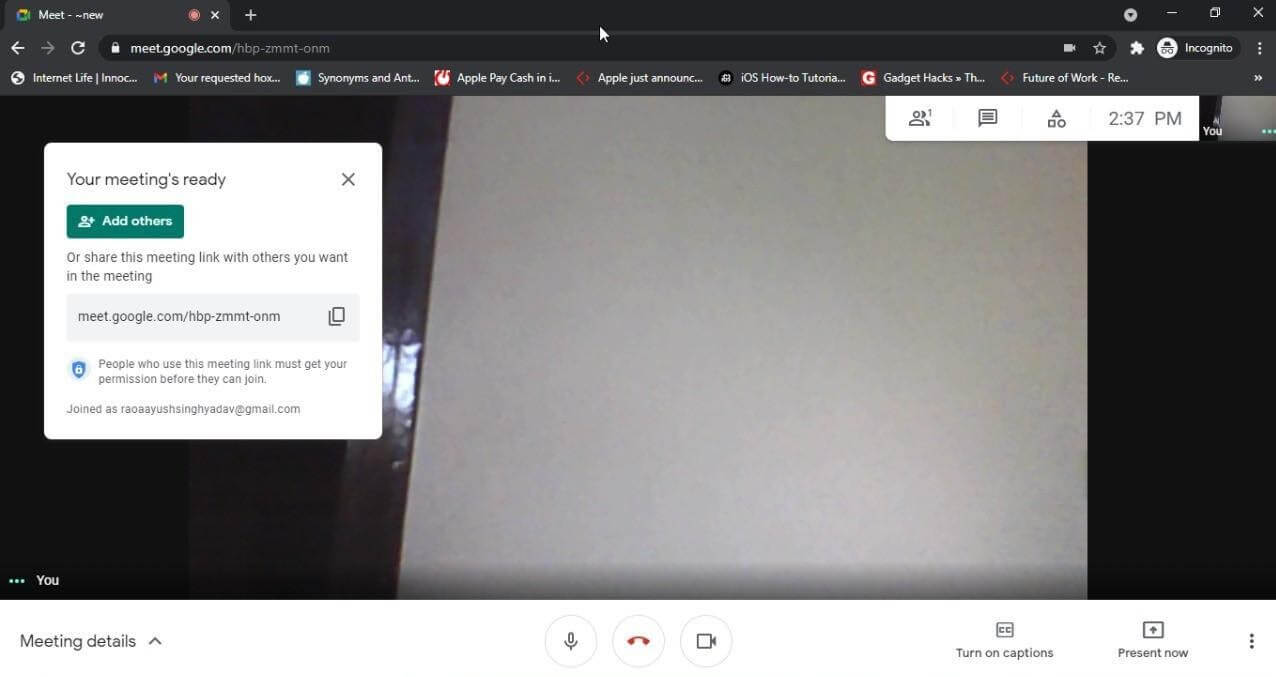Open more options three-dot menu in Meet
Screen dimensions: 1276x677
click(x=1251, y=641)
